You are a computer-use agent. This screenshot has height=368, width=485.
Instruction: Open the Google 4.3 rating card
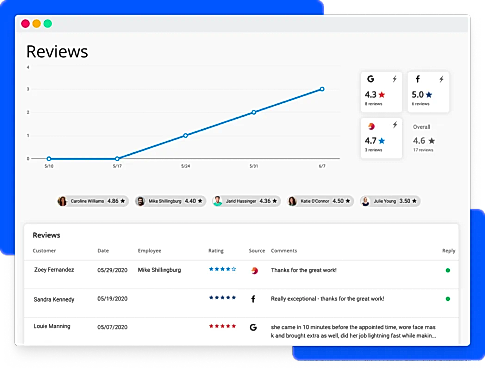click(x=381, y=92)
